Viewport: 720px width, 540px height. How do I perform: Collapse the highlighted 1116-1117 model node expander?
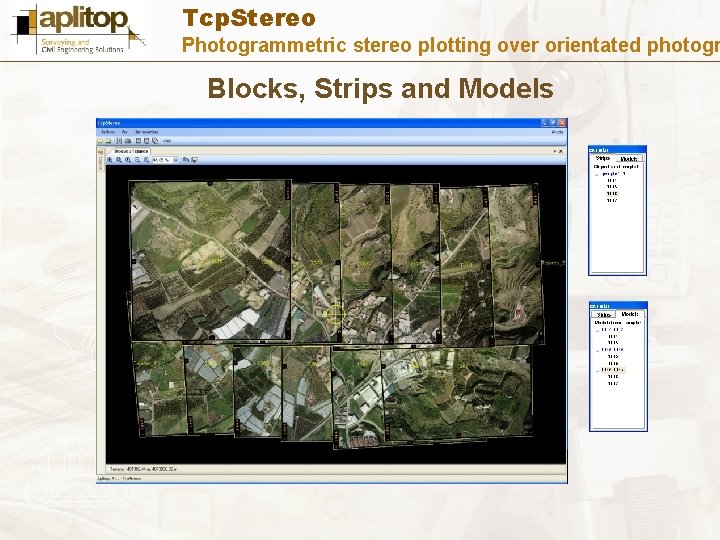(597, 371)
